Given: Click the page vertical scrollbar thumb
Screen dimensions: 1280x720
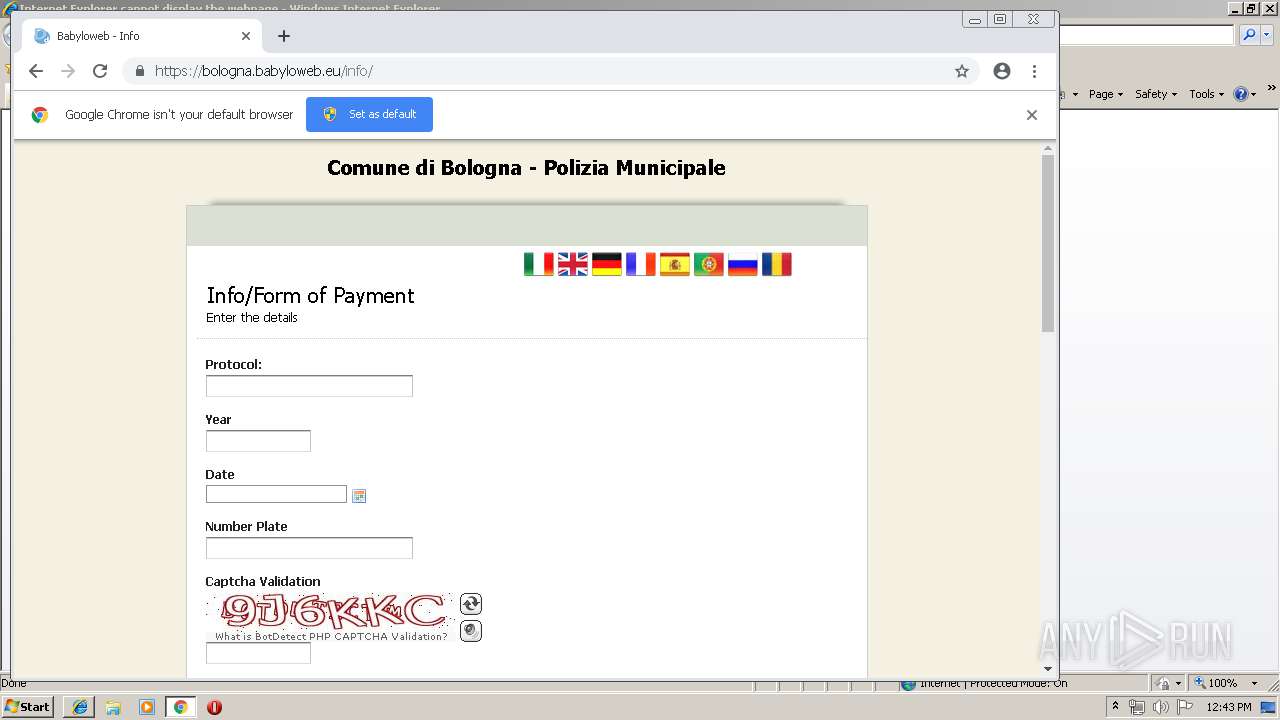Looking at the screenshot, I should (x=1048, y=243).
